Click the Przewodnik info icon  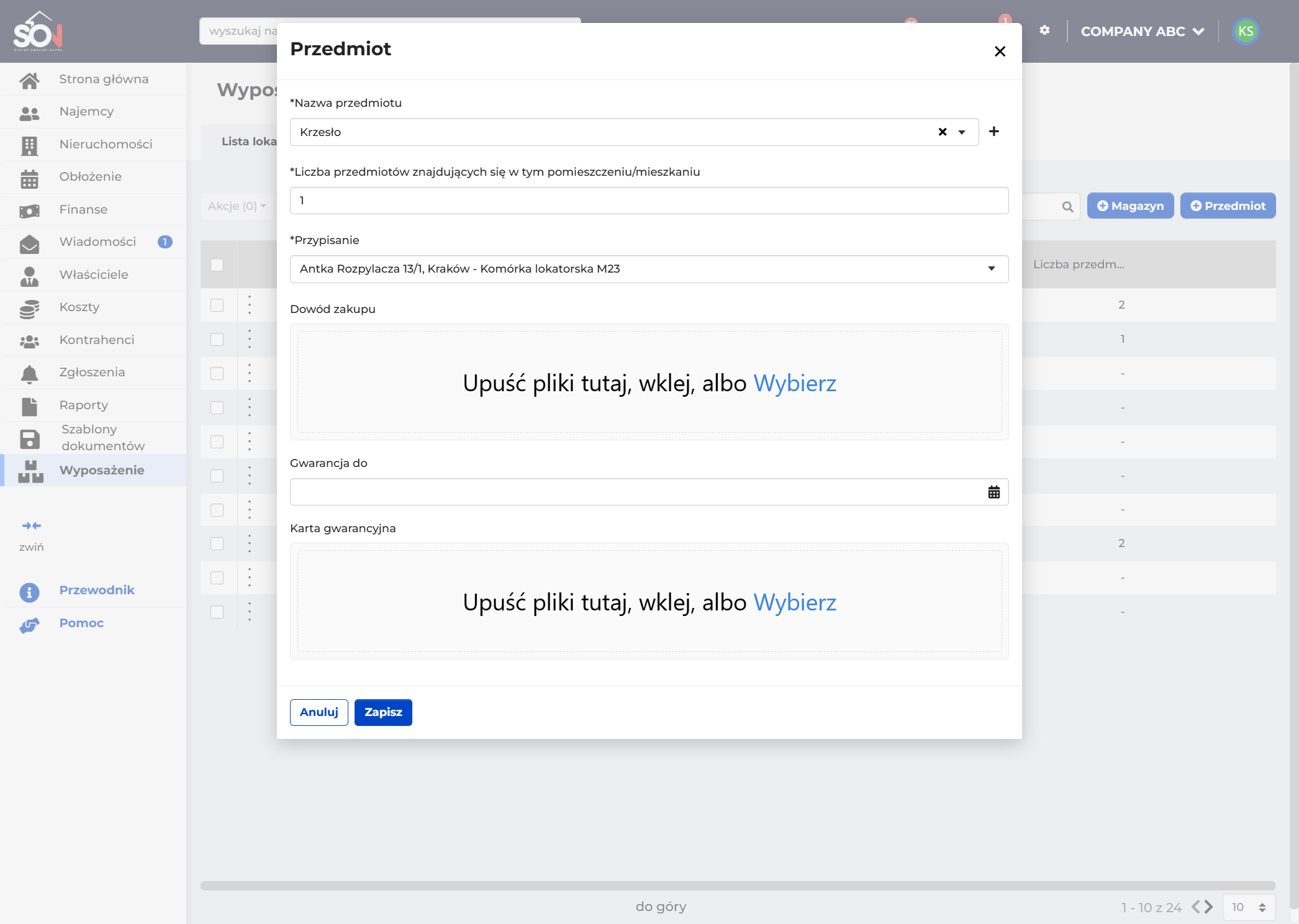pyautogui.click(x=29, y=592)
